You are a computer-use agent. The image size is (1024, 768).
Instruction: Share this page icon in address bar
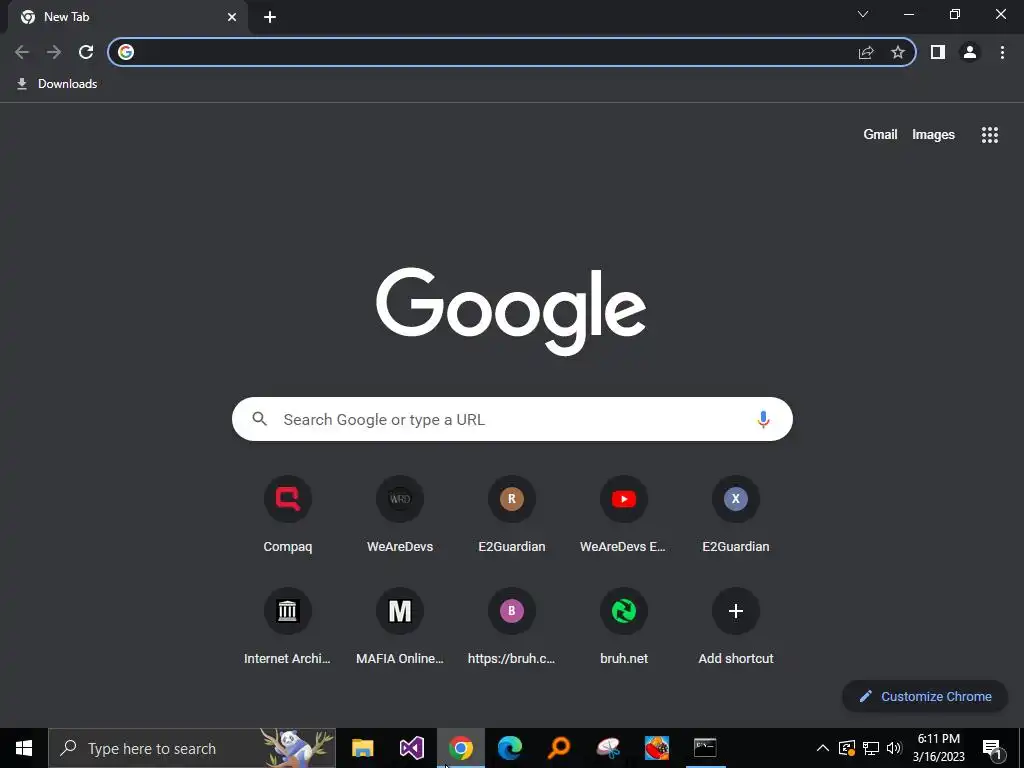coord(866,52)
